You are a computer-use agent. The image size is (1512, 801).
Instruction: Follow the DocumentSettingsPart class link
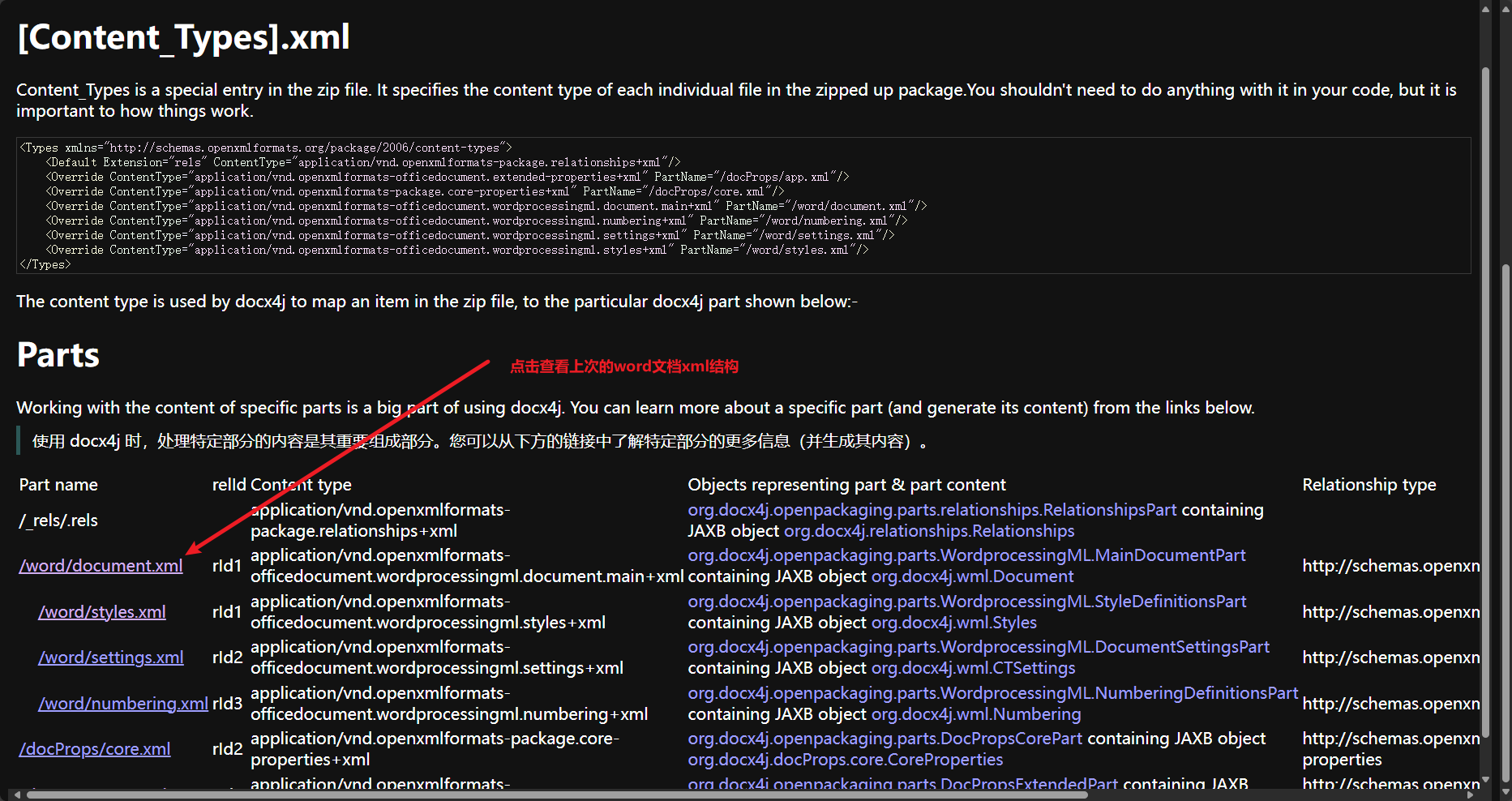click(979, 647)
